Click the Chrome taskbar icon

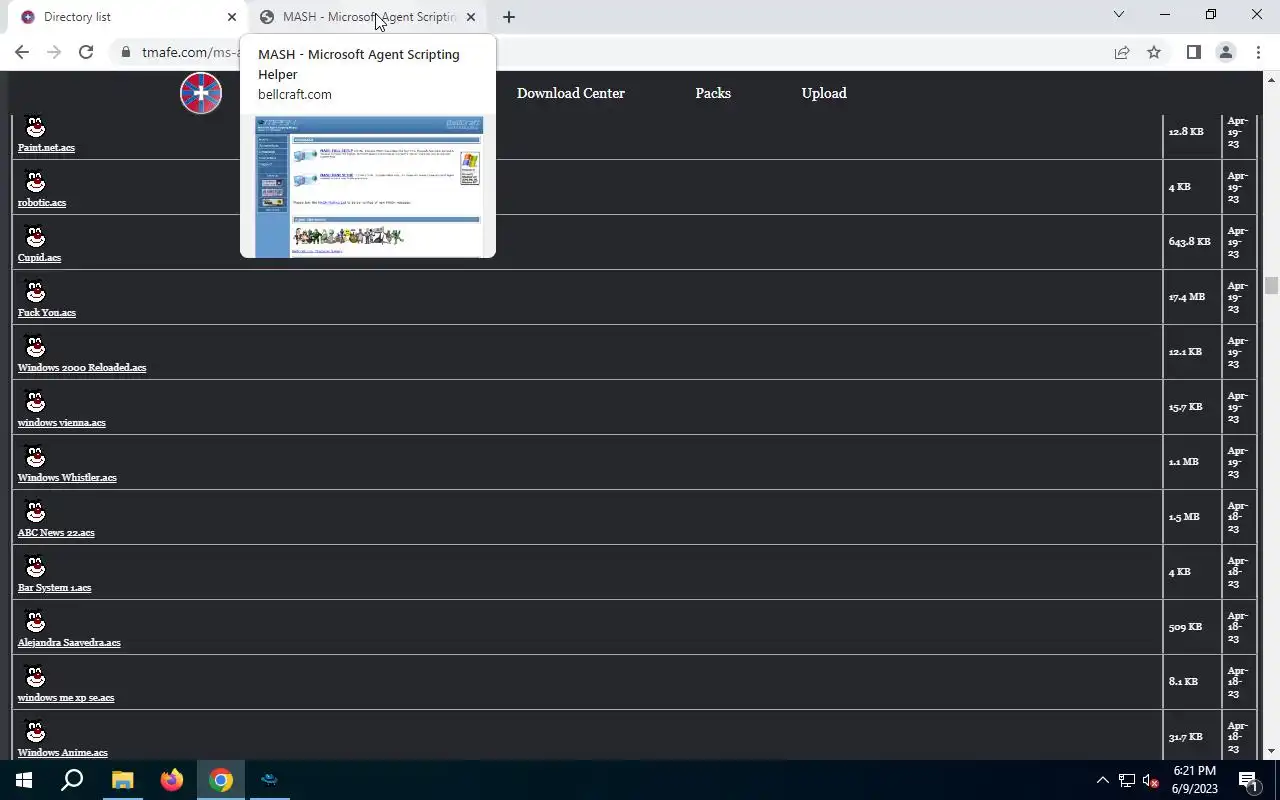[x=221, y=780]
